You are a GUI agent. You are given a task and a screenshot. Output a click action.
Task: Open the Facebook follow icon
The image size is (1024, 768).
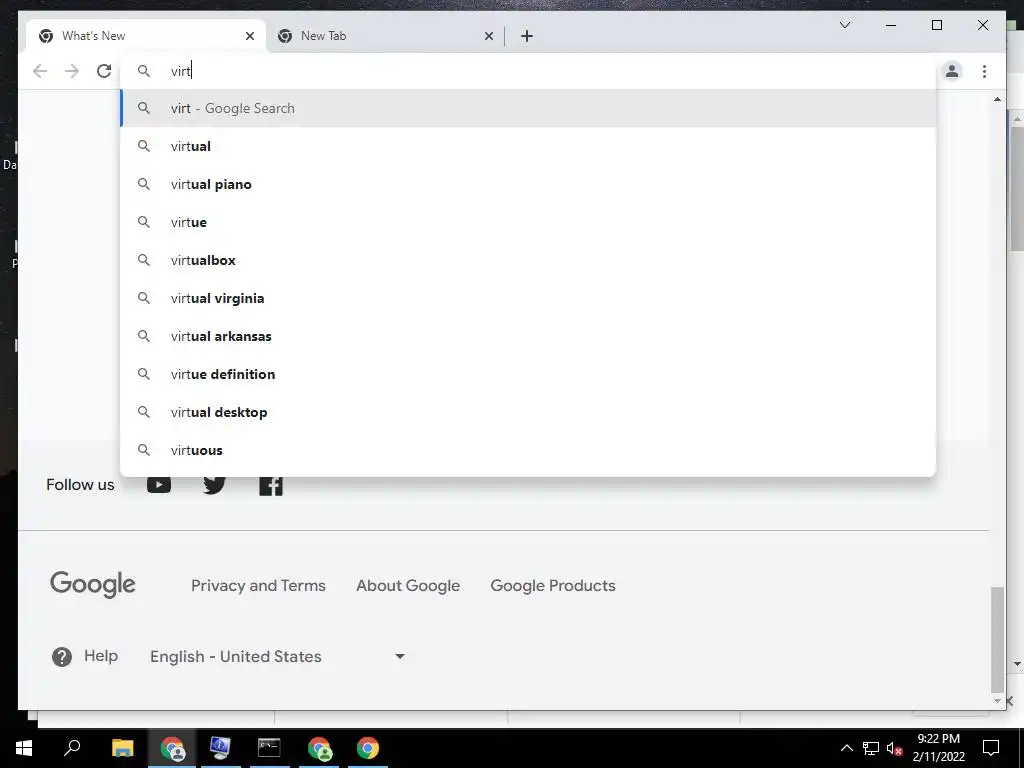click(x=270, y=486)
